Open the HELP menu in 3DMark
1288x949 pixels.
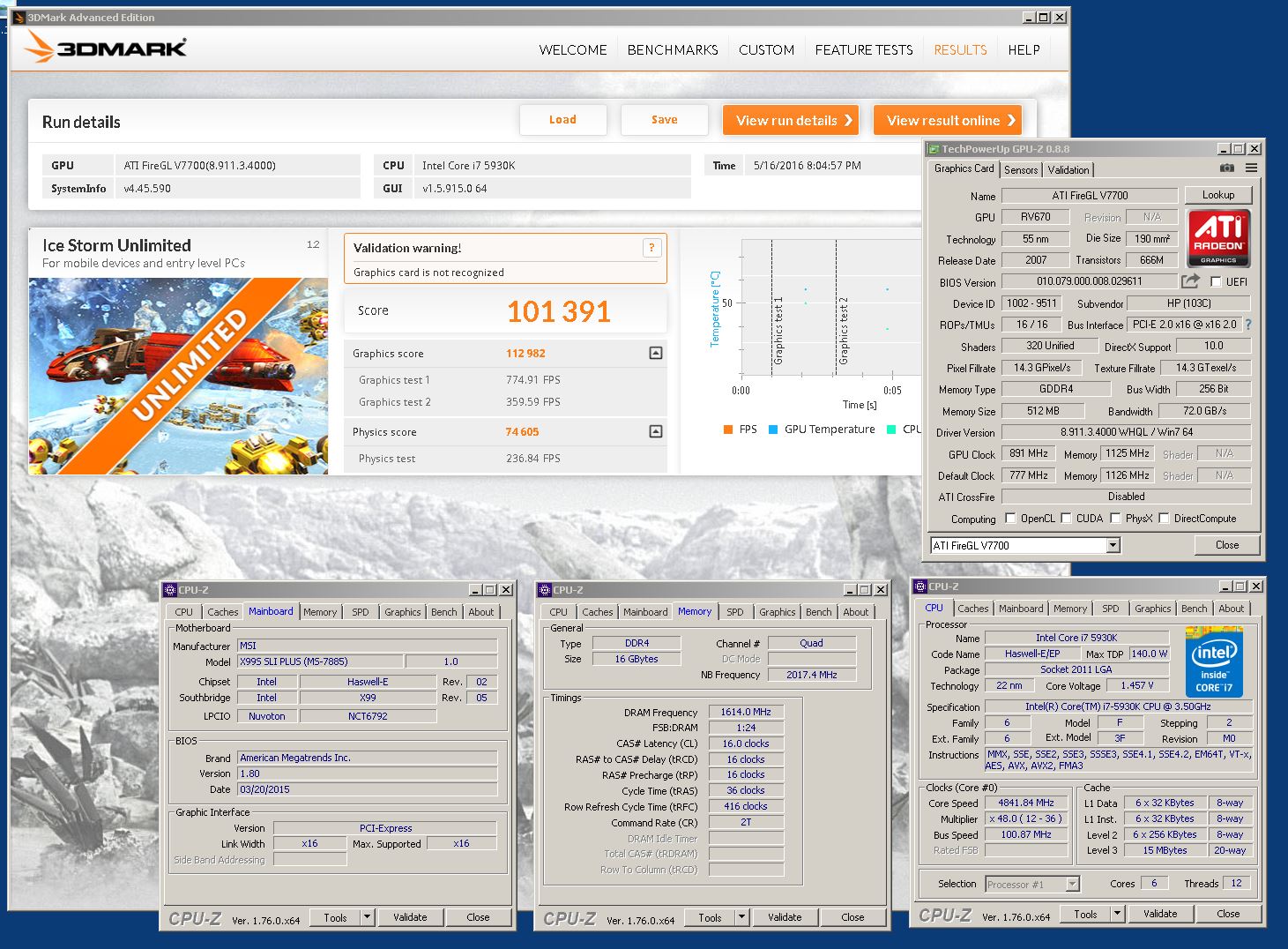click(x=1024, y=50)
